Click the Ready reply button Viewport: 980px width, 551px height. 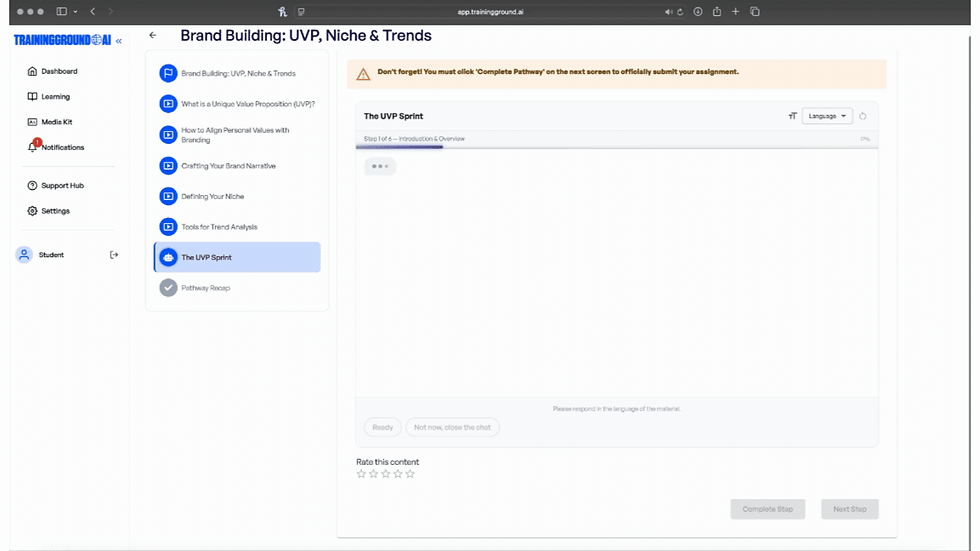(382, 427)
